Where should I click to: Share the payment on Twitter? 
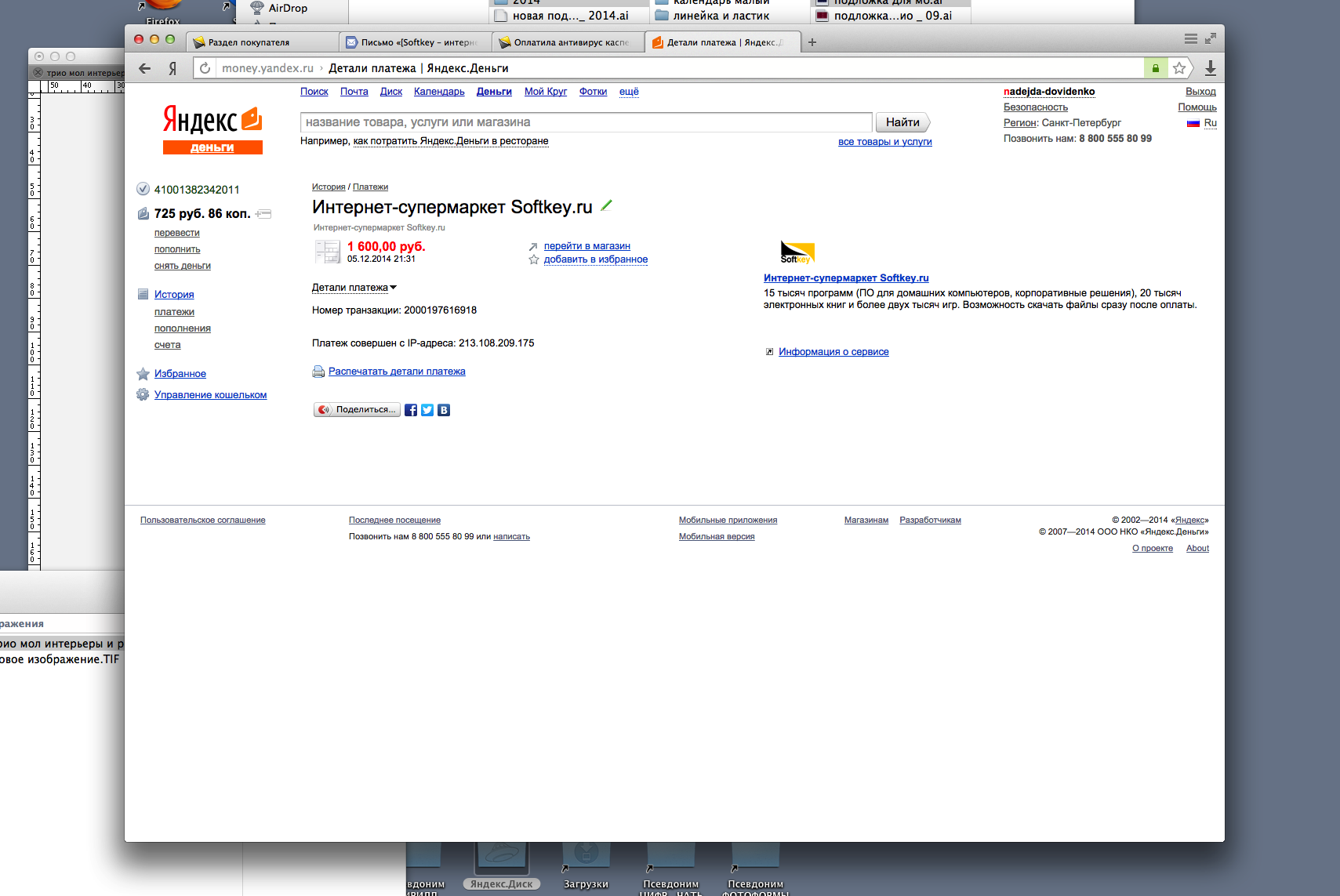click(427, 410)
